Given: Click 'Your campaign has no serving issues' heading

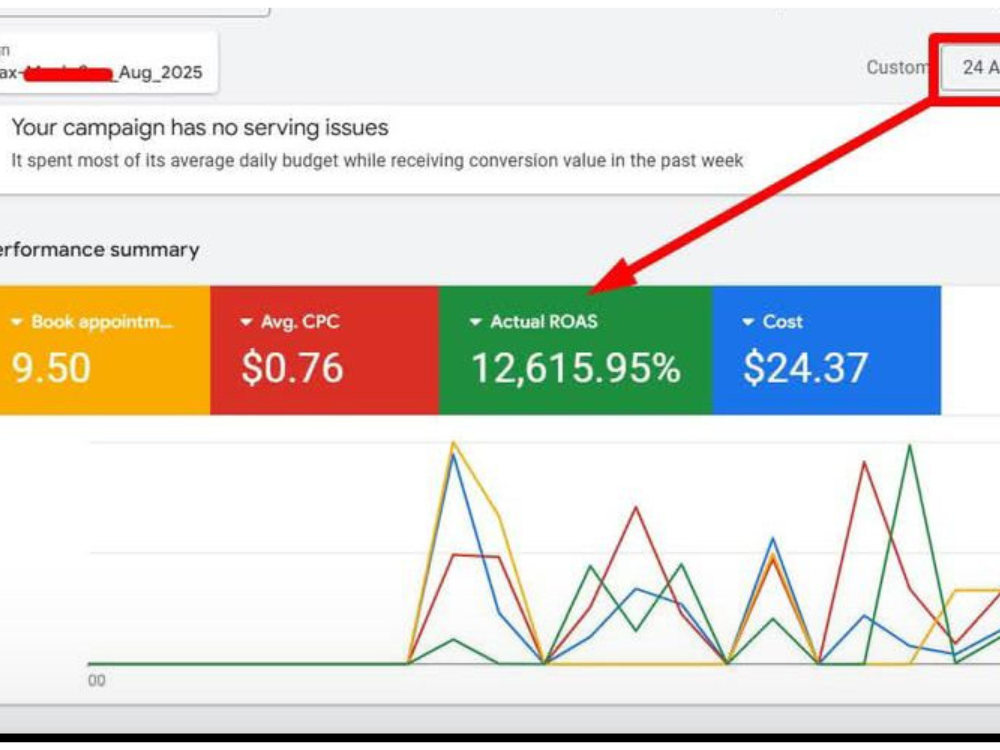Looking at the screenshot, I should click(x=200, y=128).
